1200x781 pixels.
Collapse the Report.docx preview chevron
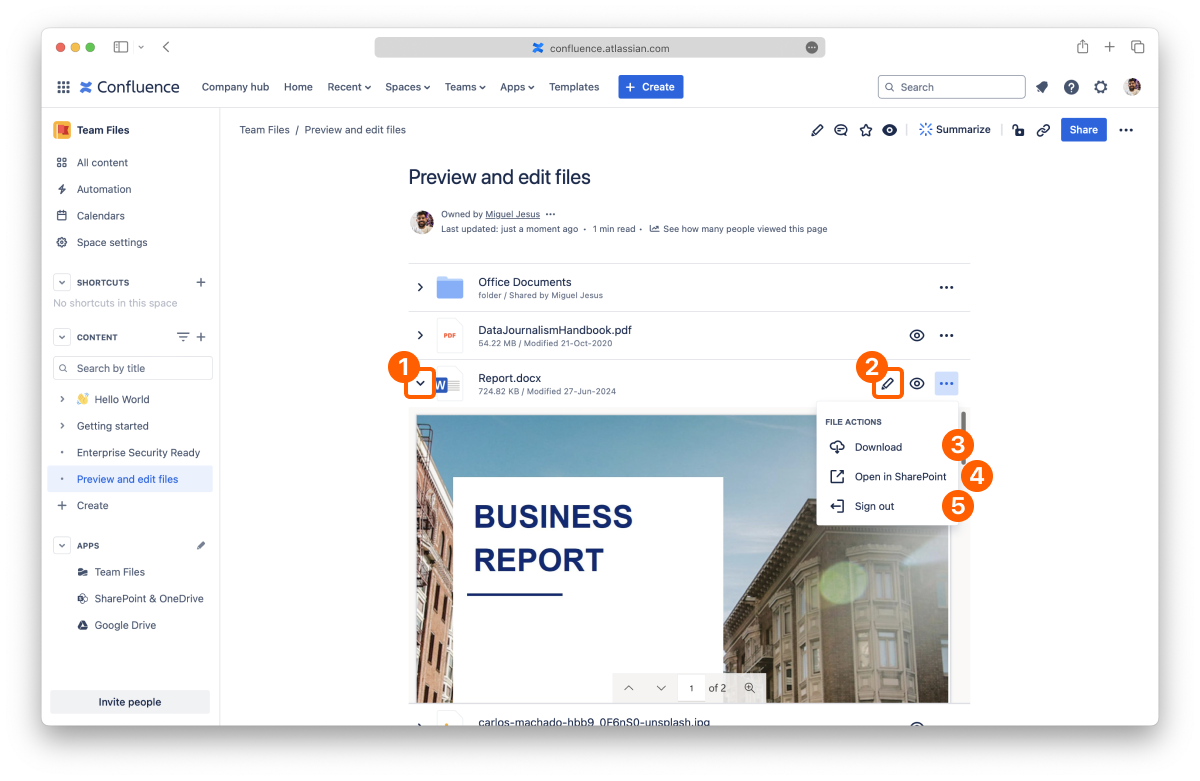(x=421, y=384)
